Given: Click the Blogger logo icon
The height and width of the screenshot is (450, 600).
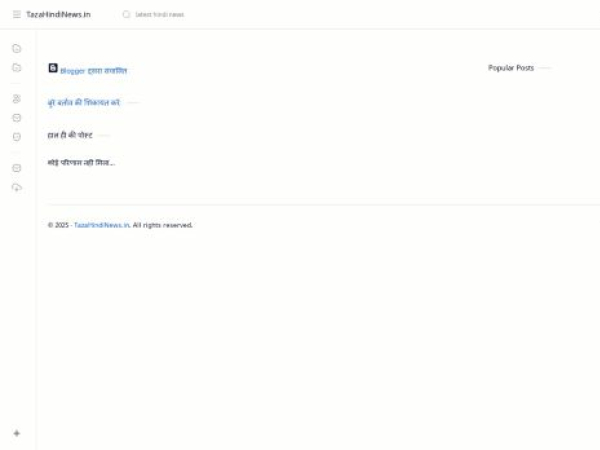Looking at the screenshot, I should point(53,68).
